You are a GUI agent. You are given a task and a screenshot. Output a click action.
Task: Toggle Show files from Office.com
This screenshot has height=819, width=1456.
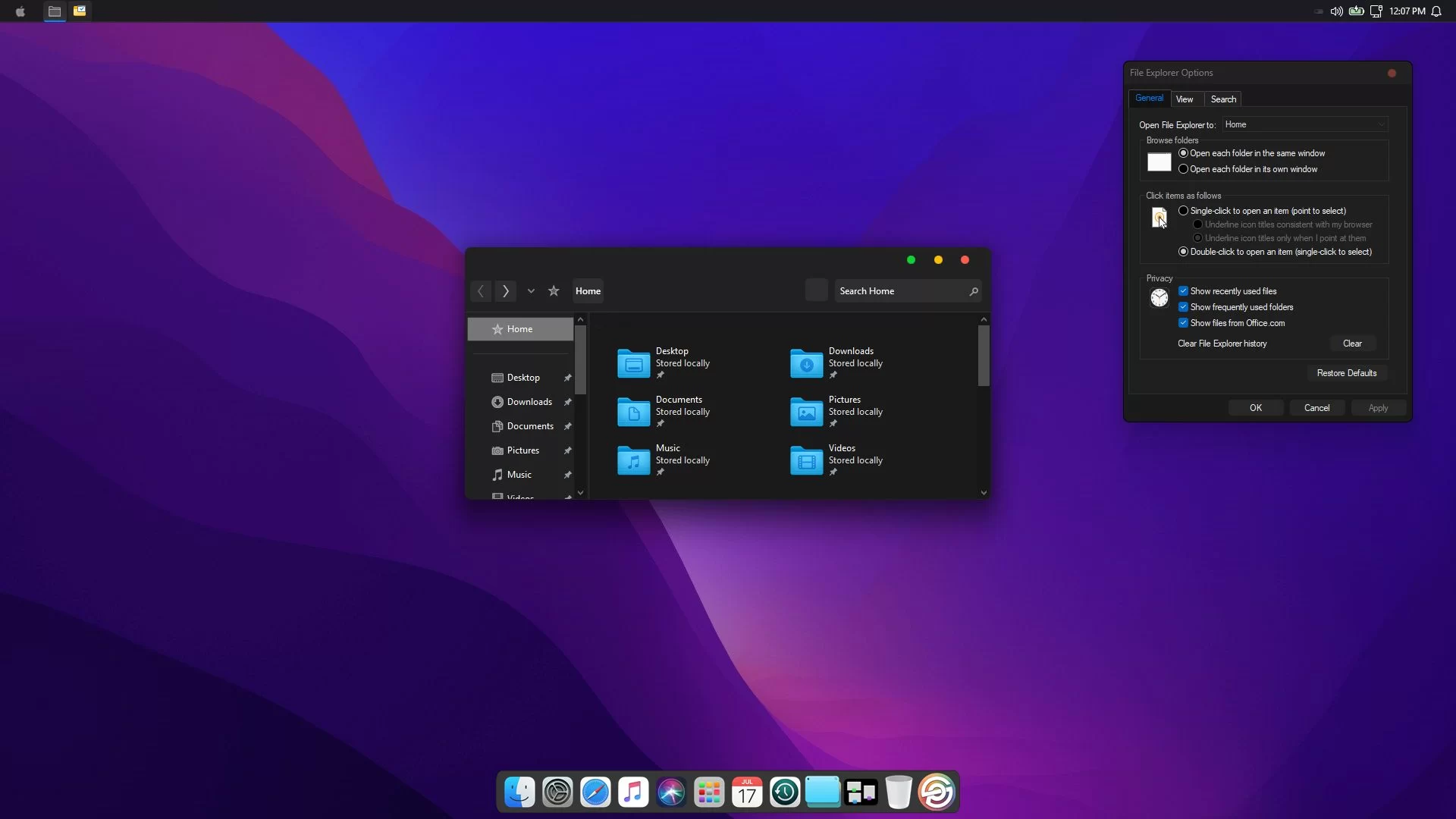click(1183, 323)
